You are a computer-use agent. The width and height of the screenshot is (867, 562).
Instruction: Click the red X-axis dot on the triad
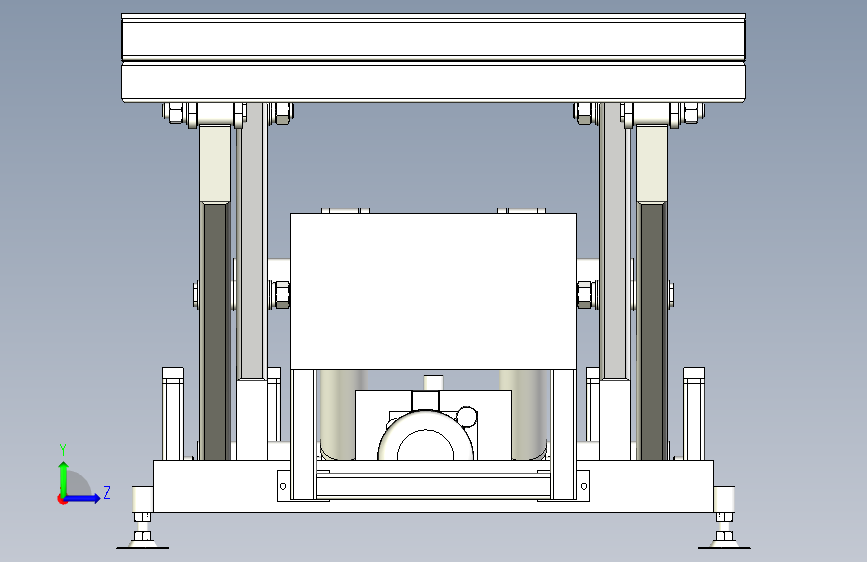tap(62, 500)
